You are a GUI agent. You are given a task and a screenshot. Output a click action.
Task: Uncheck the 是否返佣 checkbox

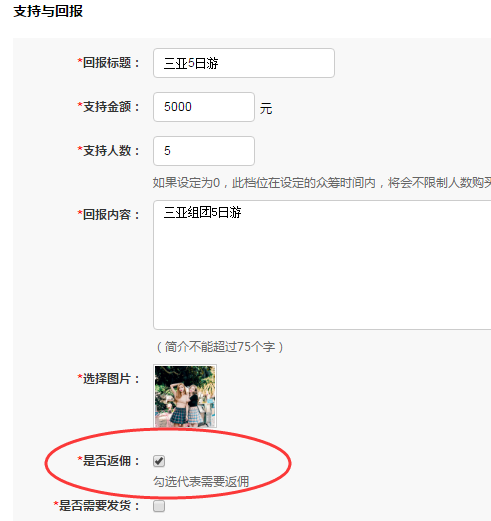159,461
